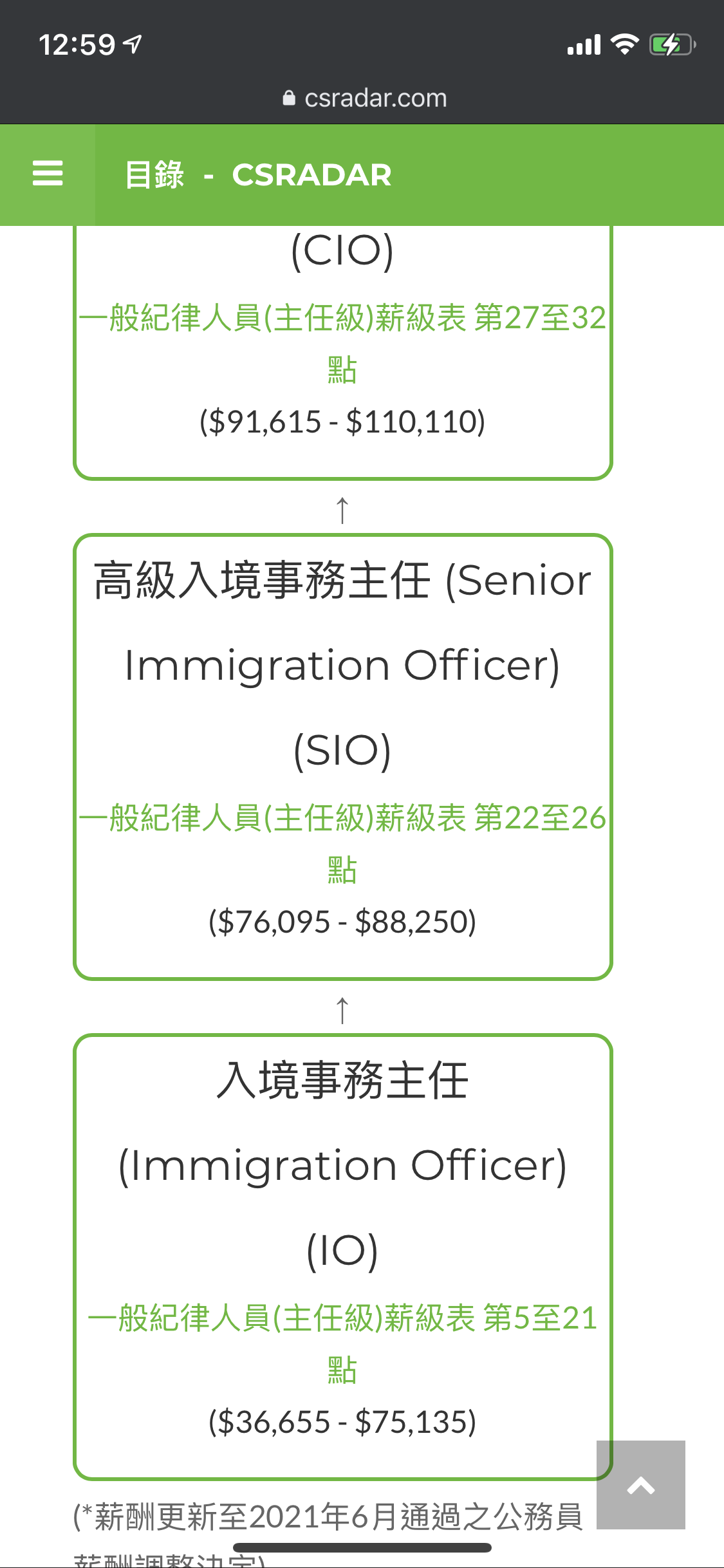Screen dimensions: 724x1568
Task: Tap the scroll-to-top arrow button
Action: [640, 1484]
